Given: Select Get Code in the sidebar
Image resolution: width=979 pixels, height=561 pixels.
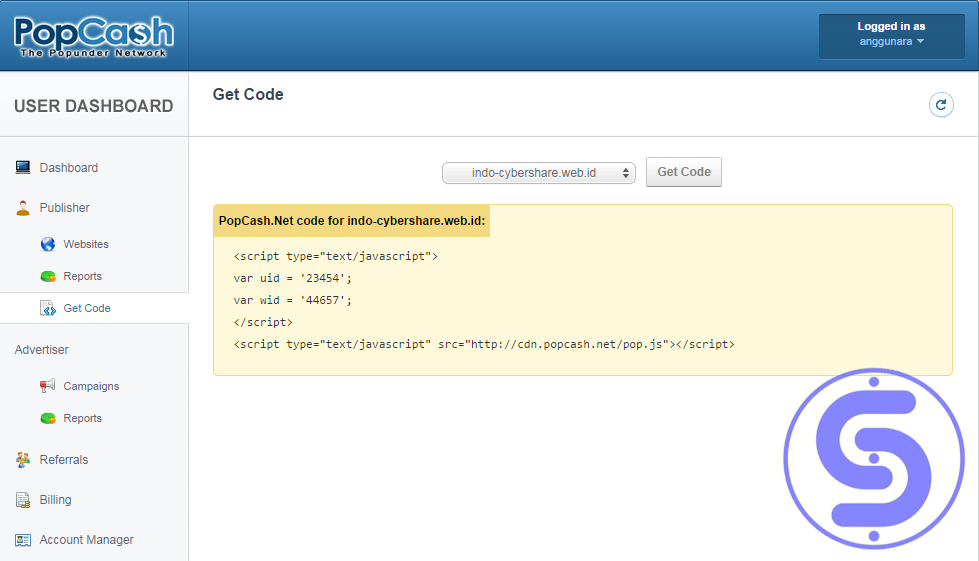Looking at the screenshot, I should coord(87,308).
